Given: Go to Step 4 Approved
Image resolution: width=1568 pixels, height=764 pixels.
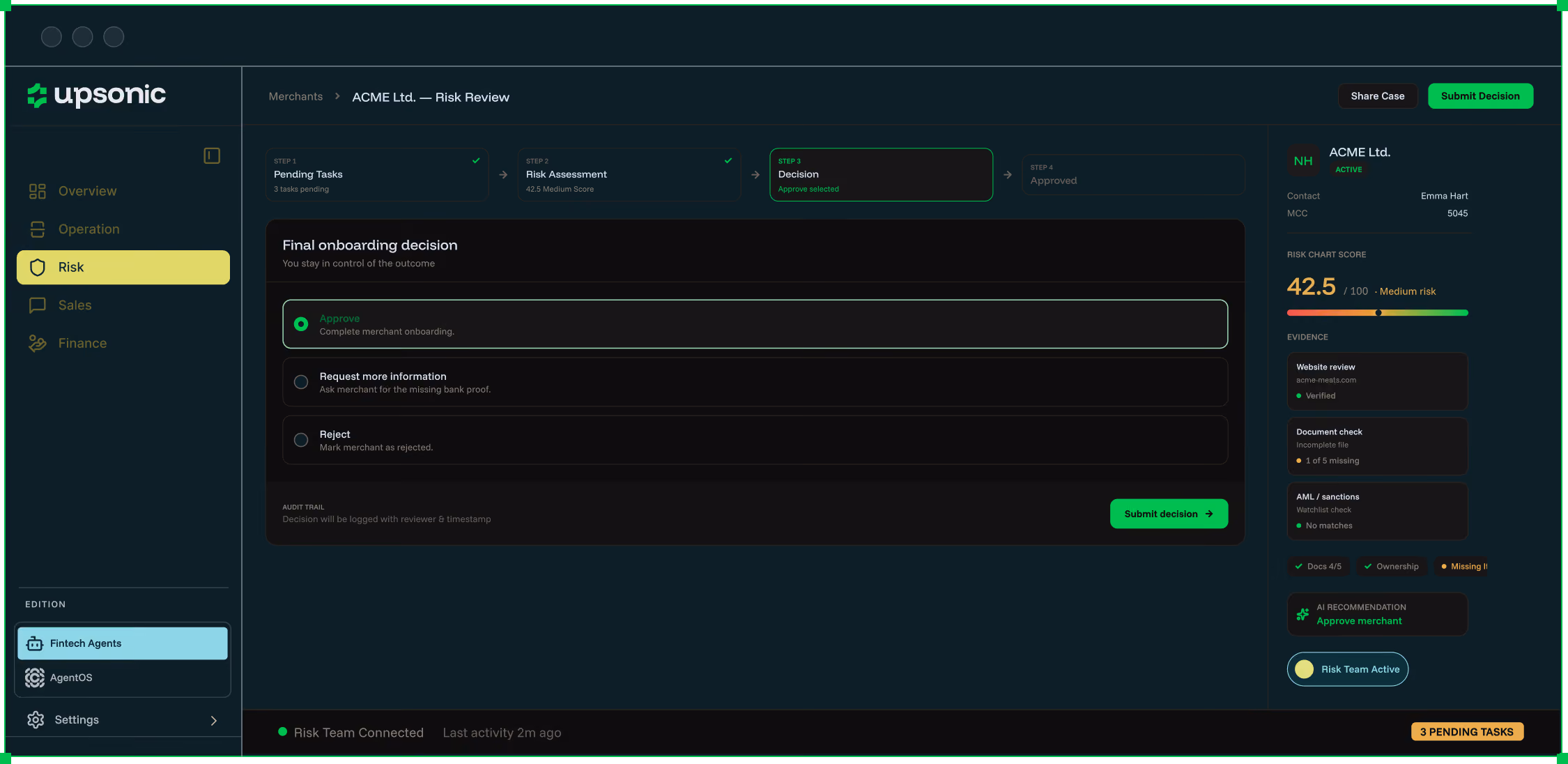Looking at the screenshot, I should 1134,175.
